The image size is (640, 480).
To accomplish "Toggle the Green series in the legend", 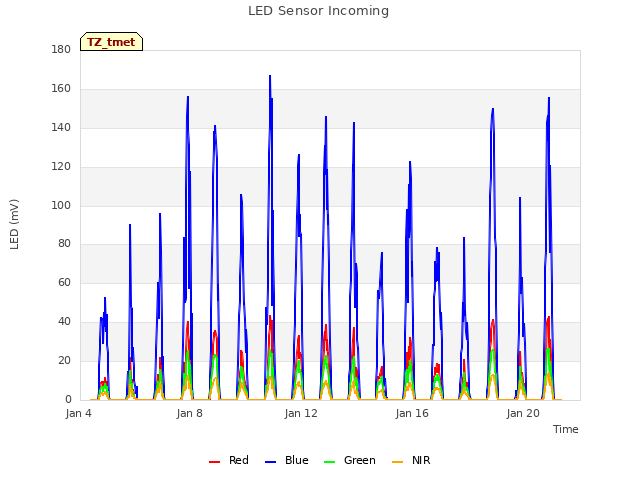I will (x=349, y=460).
